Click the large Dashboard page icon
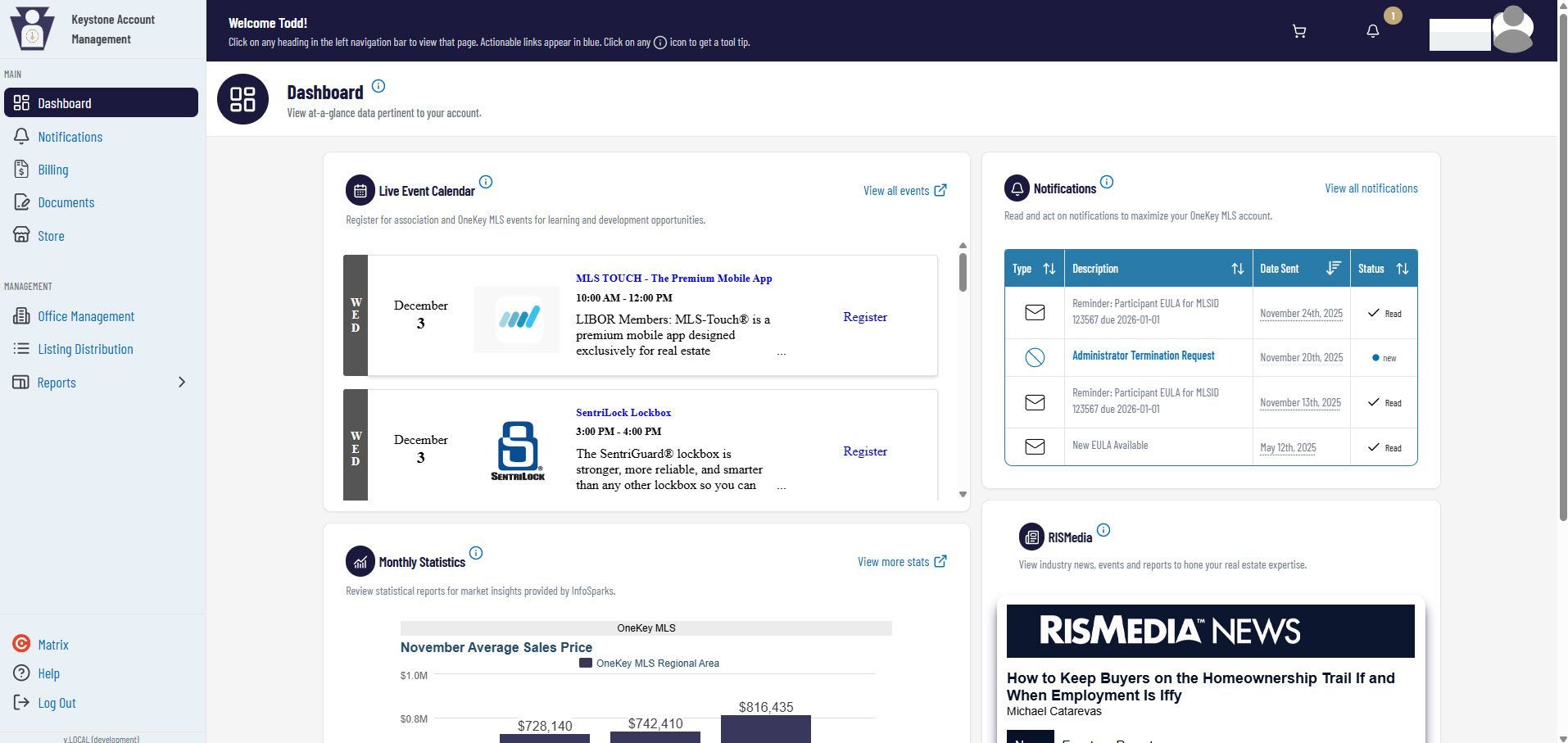 coord(242,99)
